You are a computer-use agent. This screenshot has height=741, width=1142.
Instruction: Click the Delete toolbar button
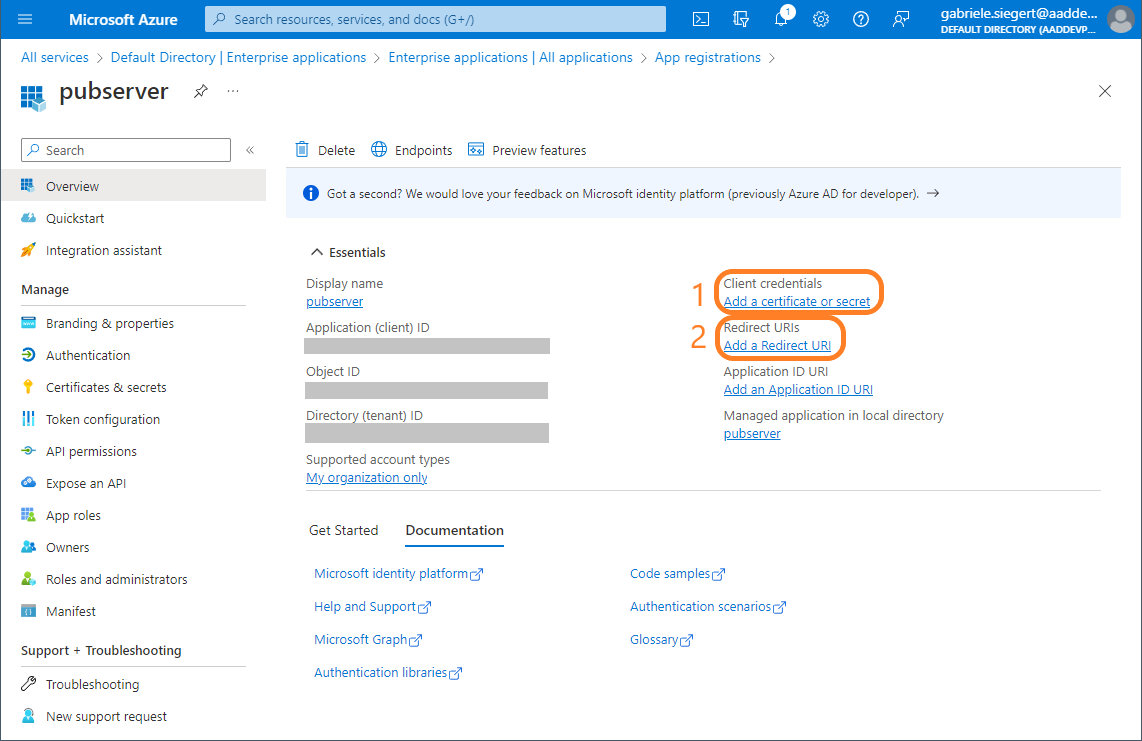coord(325,150)
